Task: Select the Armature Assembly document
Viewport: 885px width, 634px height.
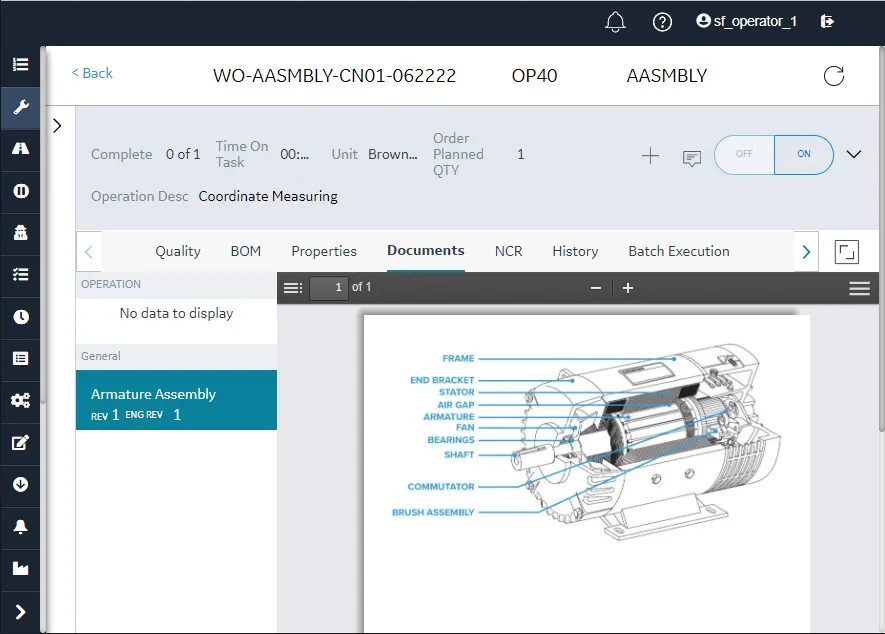Action: pyautogui.click(x=176, y=400)
